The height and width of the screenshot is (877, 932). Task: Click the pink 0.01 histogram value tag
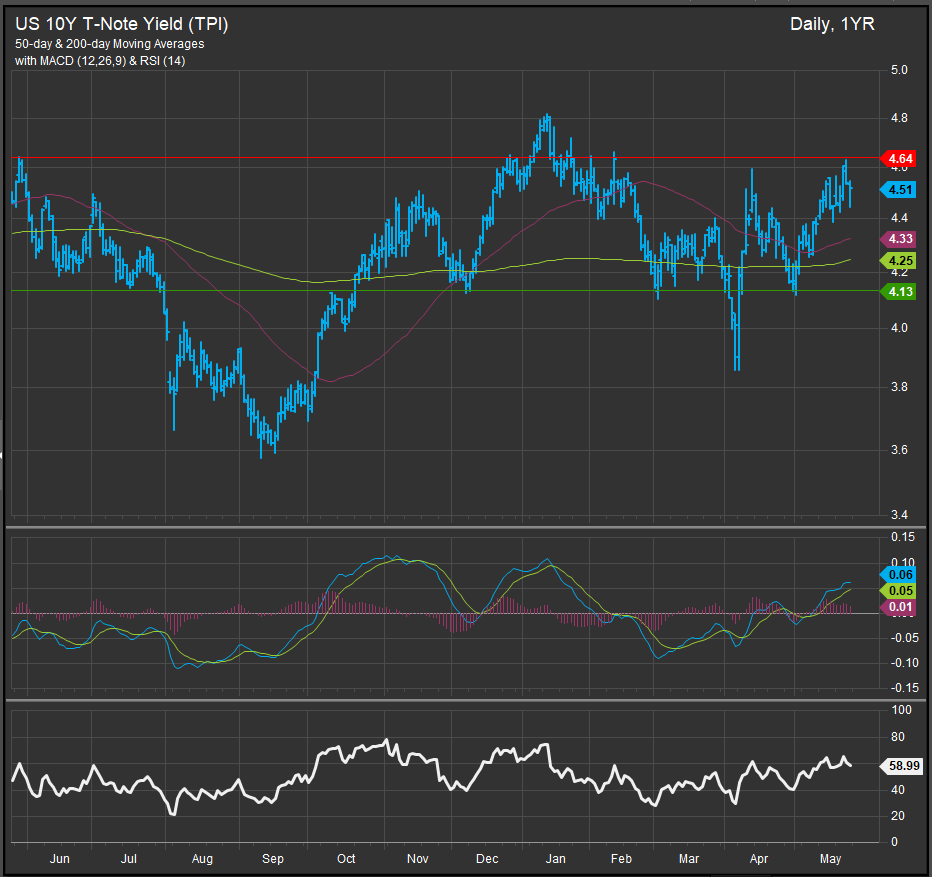pyautogui.click(x=900, y=608)
